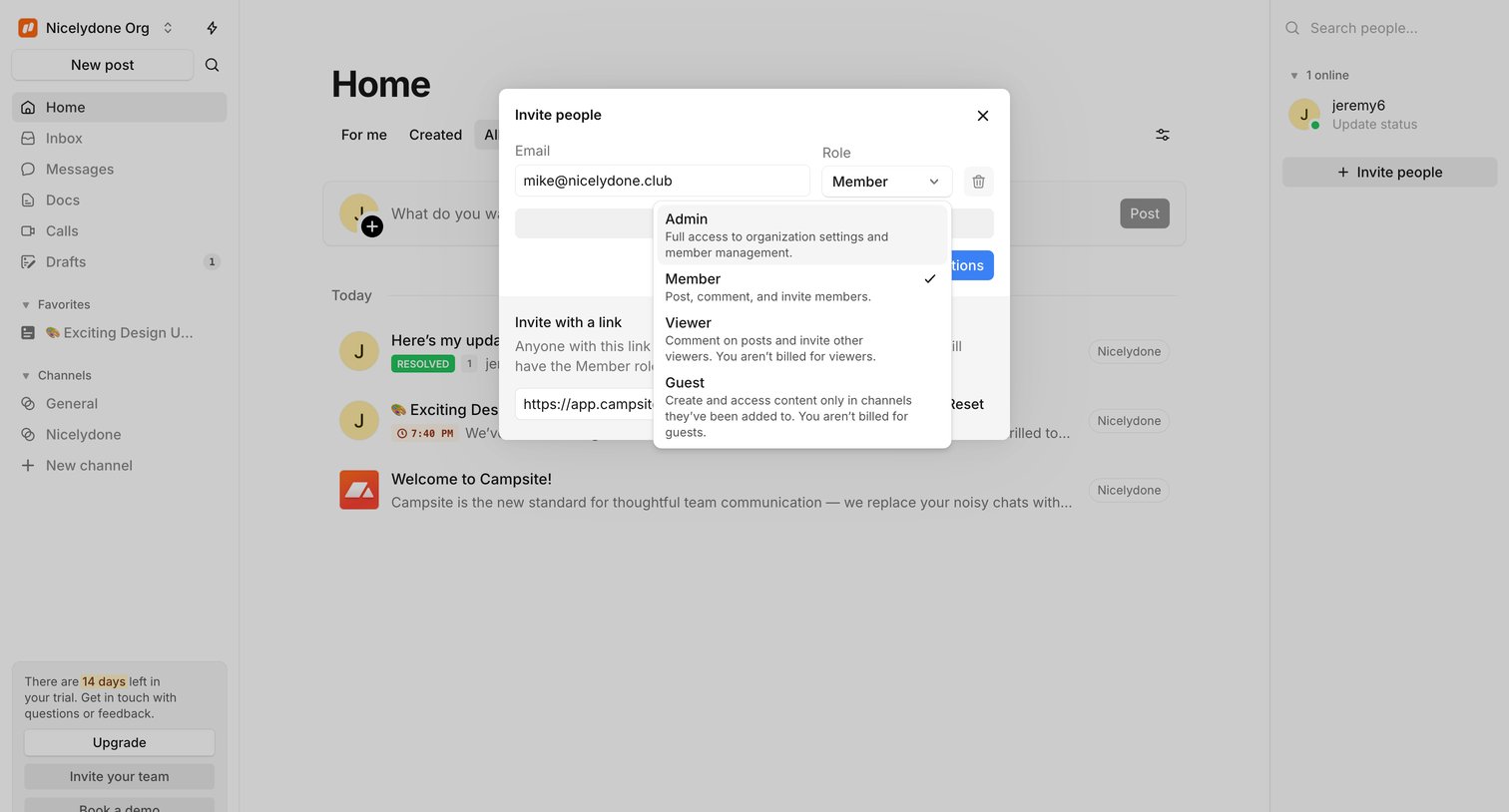1509x812 pixels.
Task: Delete the mike@nicelydone.club invite row
Action: tap(978, 182)
